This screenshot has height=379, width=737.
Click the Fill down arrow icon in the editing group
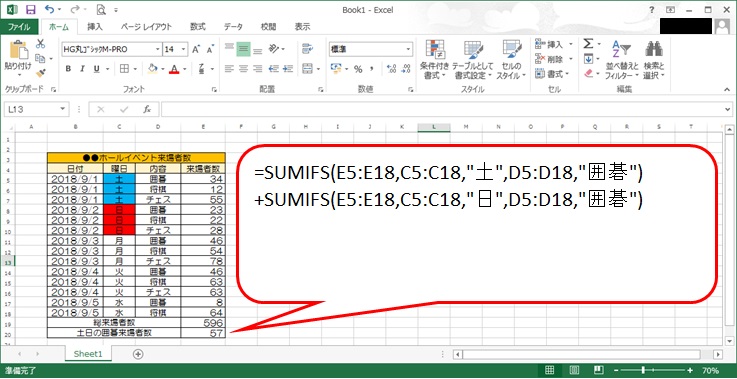(588, 59)
